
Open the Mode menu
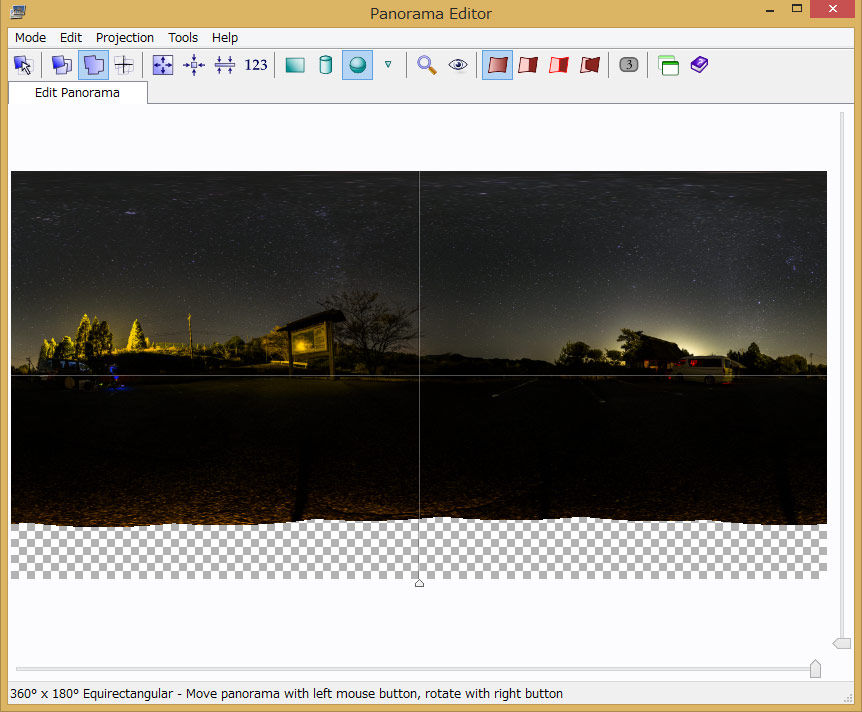pos(30,37)
